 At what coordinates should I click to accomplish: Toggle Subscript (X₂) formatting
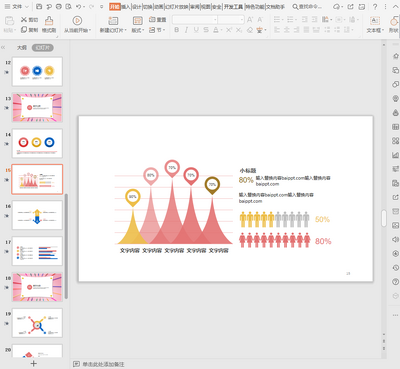(239, 30)
